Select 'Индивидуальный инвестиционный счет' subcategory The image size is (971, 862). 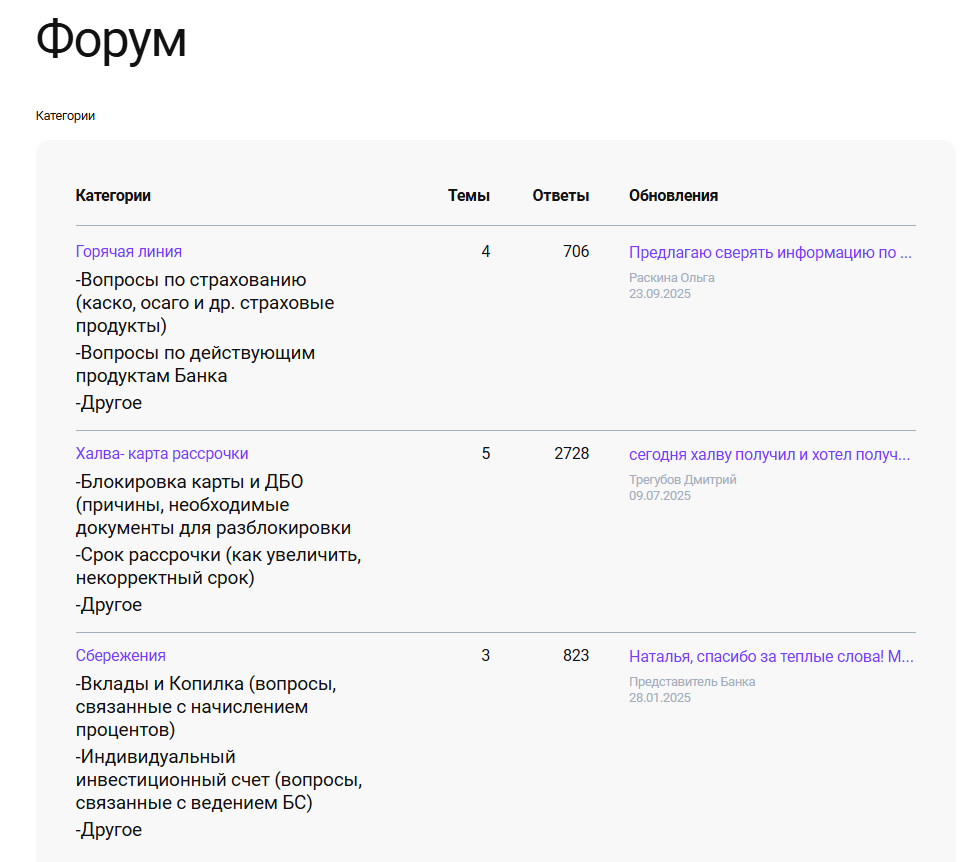[x=217, y=780]
